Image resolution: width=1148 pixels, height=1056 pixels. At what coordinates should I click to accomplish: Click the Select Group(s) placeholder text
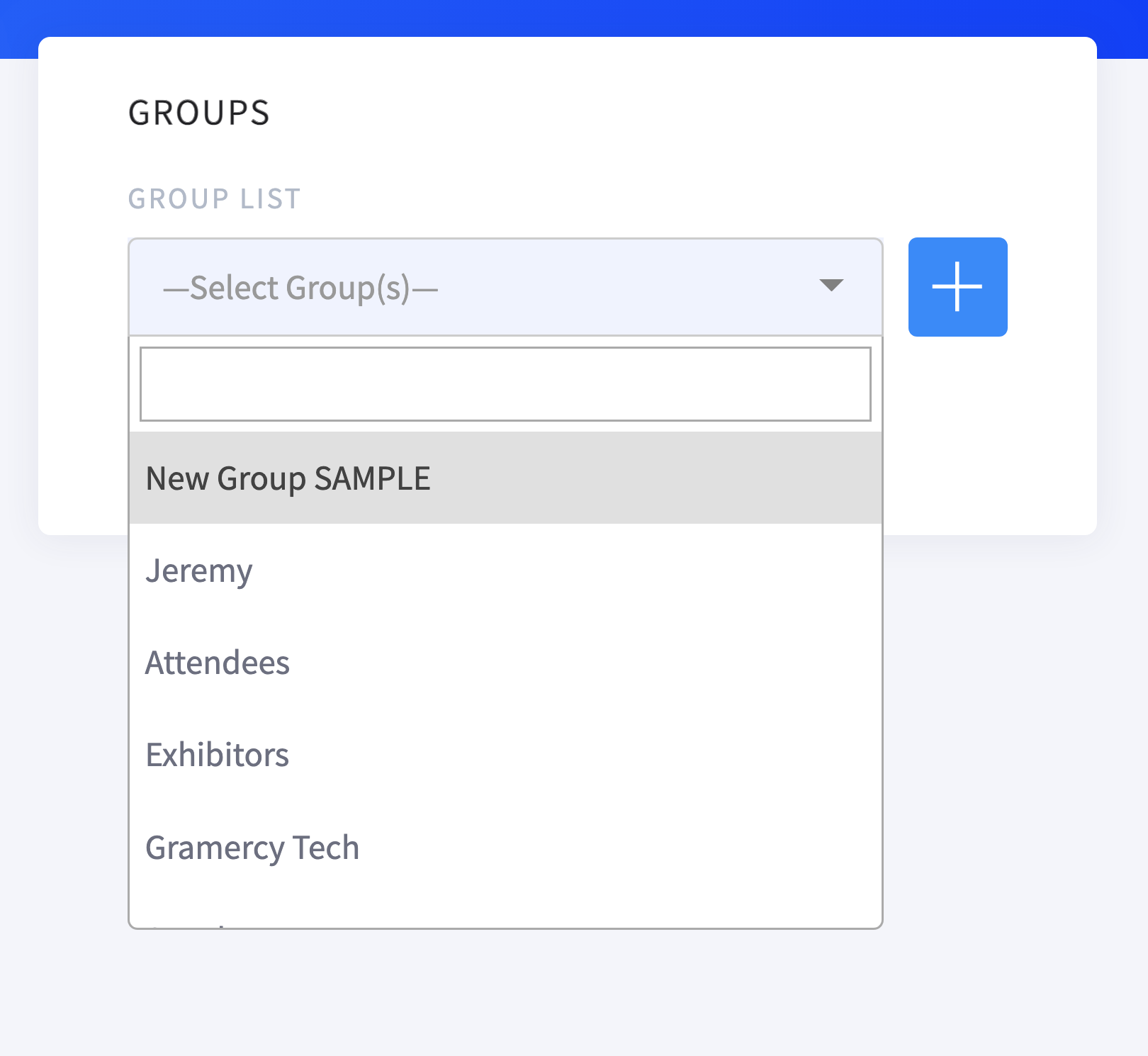click(300, 288)
